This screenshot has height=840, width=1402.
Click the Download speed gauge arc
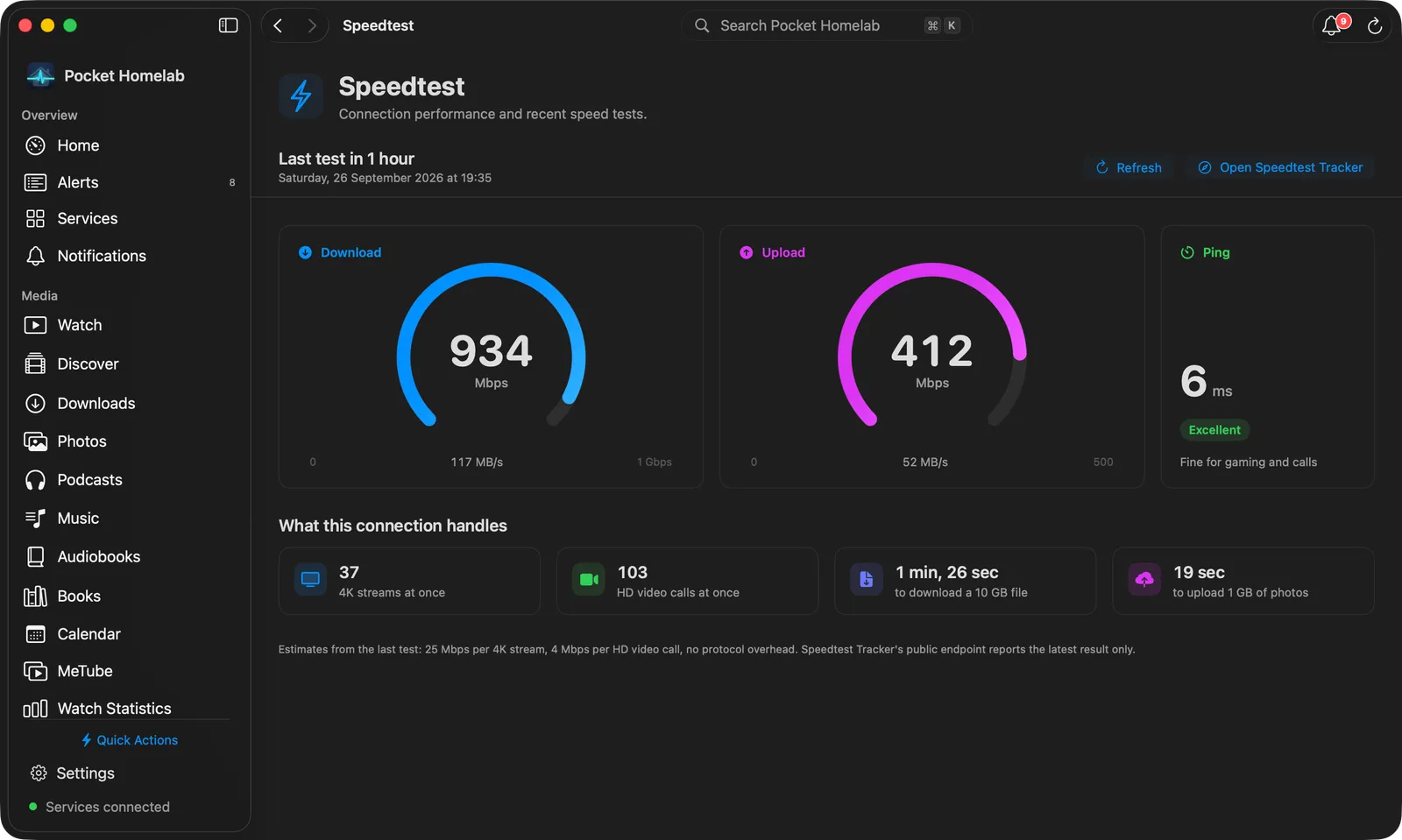pos(491,344)
